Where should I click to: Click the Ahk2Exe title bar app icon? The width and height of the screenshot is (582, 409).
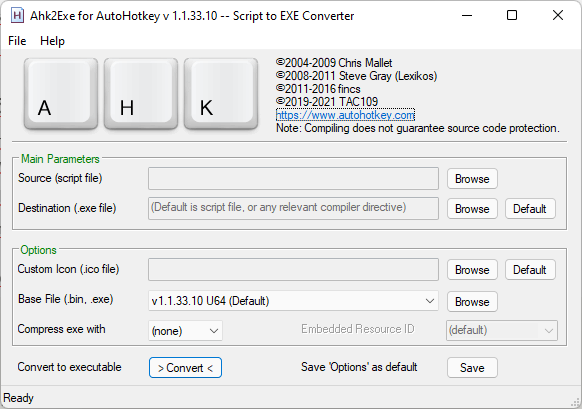coord(17,16)
